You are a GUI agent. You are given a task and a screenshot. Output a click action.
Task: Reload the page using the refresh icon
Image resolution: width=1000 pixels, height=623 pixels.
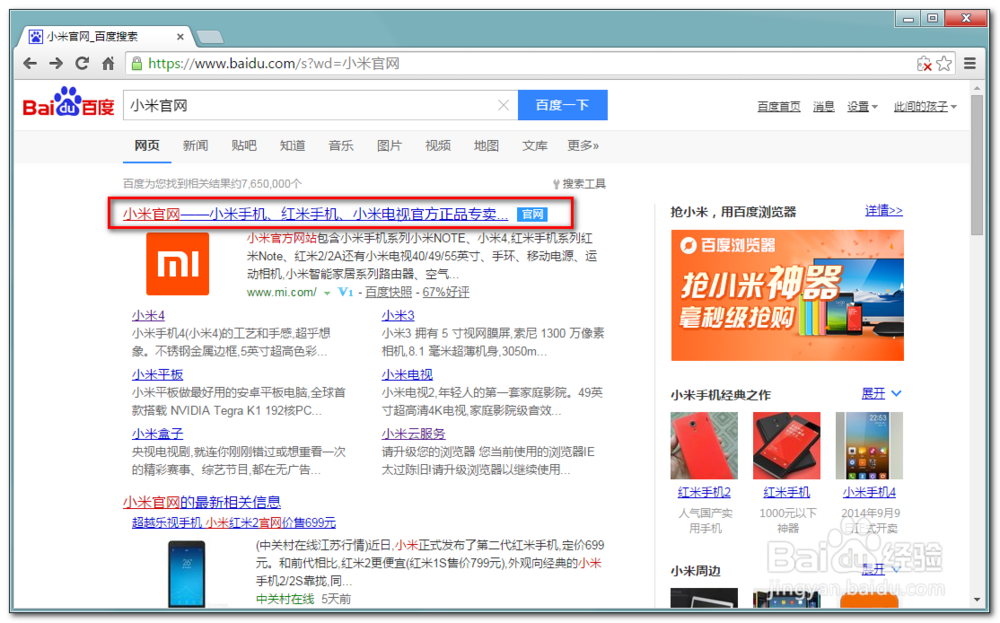83,62
